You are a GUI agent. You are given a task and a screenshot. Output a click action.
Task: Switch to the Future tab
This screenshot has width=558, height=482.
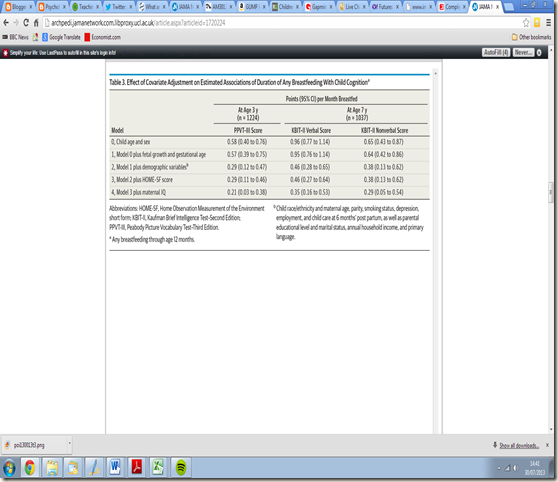click(384, 7)
